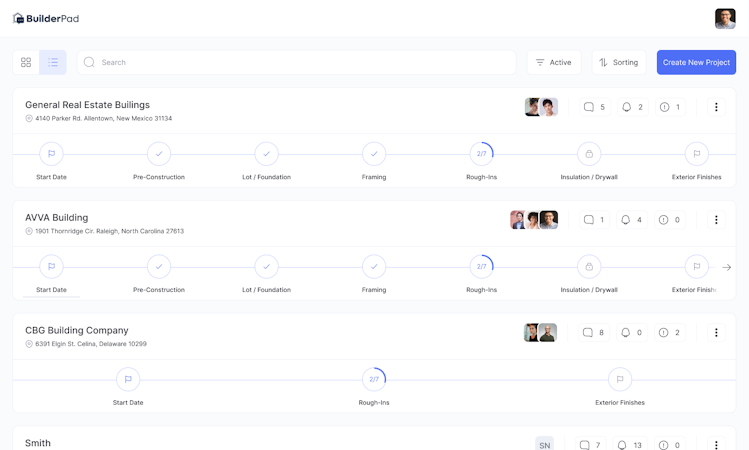Switch to grid view
Screen dimensions: 749x450
[x=26, y=62]
